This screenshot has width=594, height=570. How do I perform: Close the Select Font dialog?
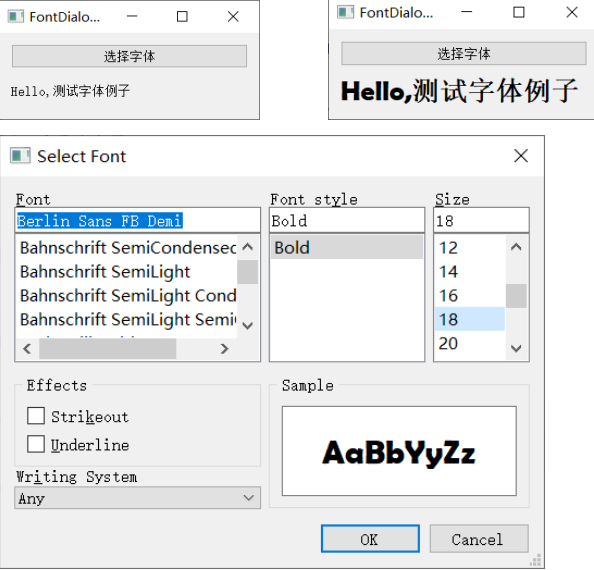click(521, 156)
